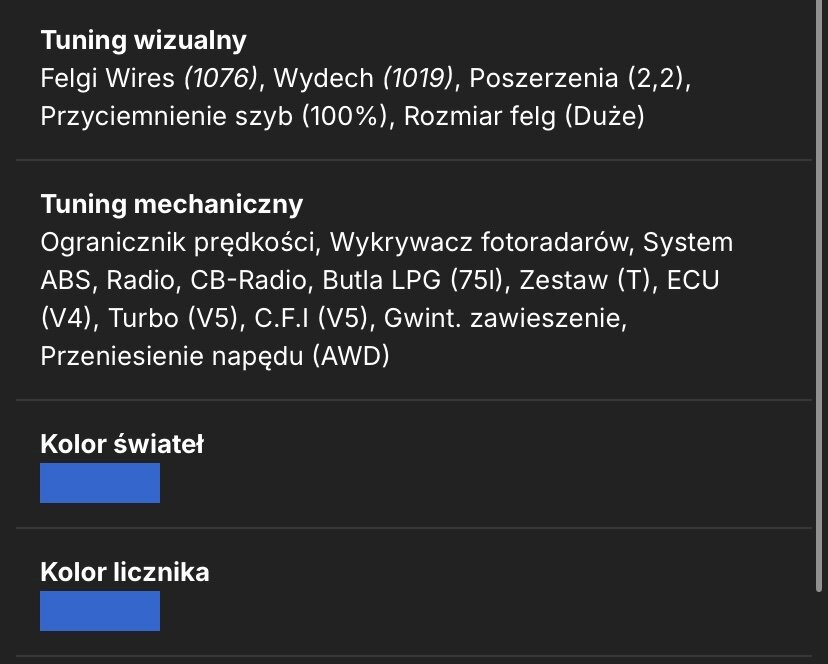Image resolution: width=828 pixels, height=664 pixels.
Task: Click the Kolor licznika label
Action: click(x=125, y=572)
